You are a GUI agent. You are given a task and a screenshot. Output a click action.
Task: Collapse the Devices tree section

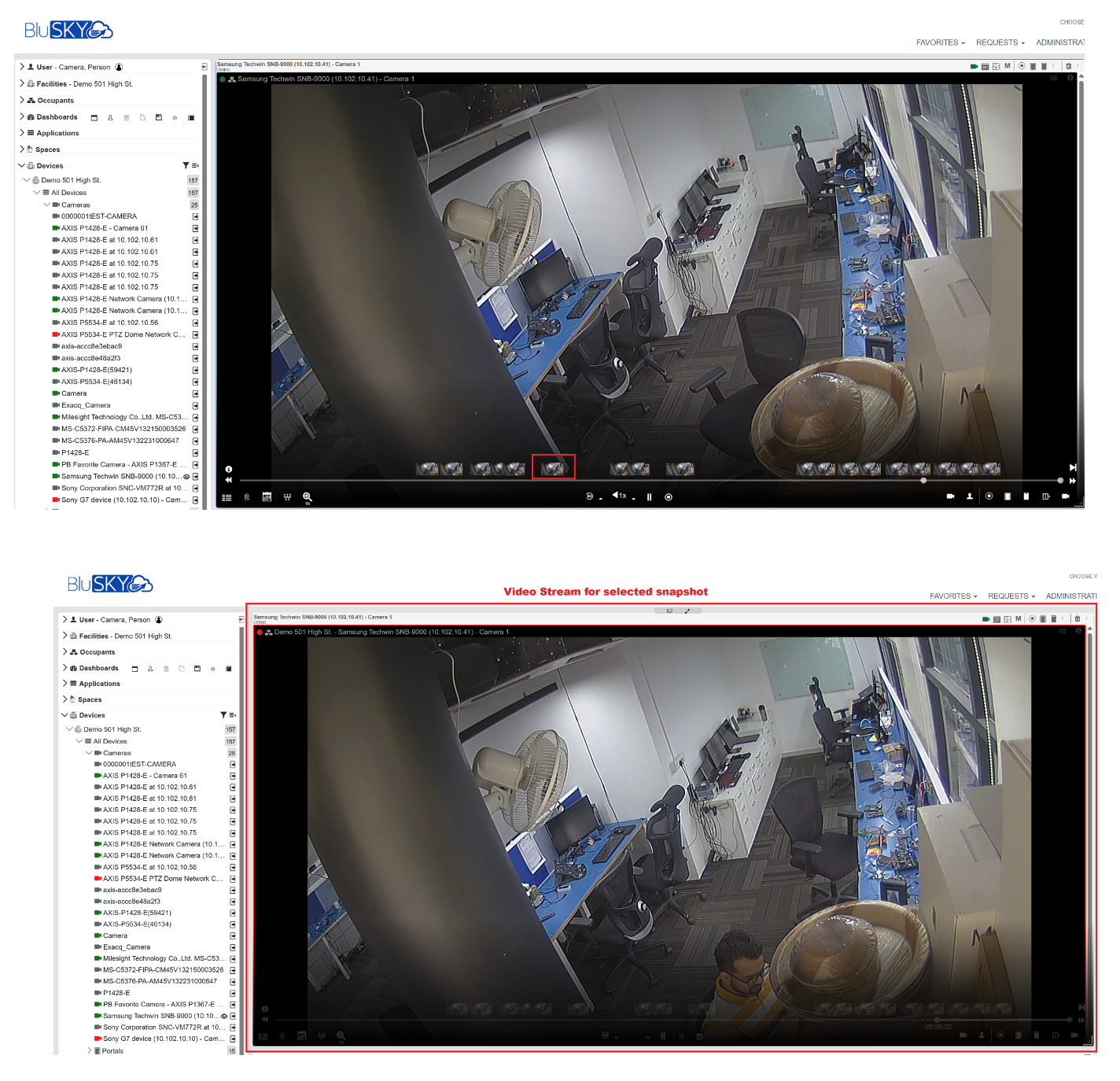22,165
